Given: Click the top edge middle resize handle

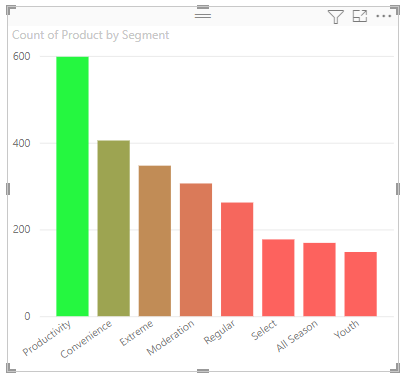Looking at the screenshot, I should pyautogui.click(x=203, y=7).
